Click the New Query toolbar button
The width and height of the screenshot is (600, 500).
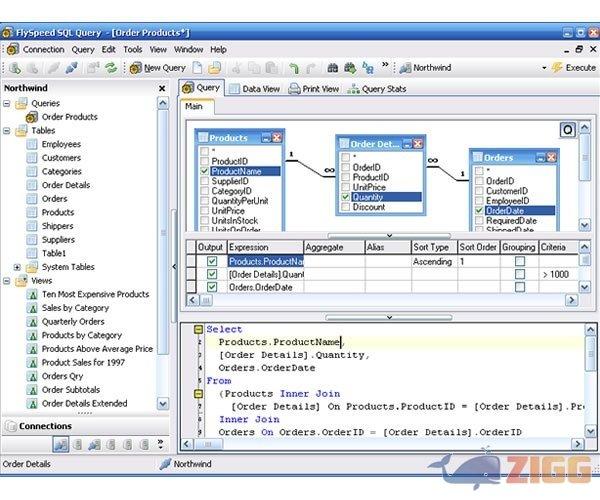tap(158, 68)
